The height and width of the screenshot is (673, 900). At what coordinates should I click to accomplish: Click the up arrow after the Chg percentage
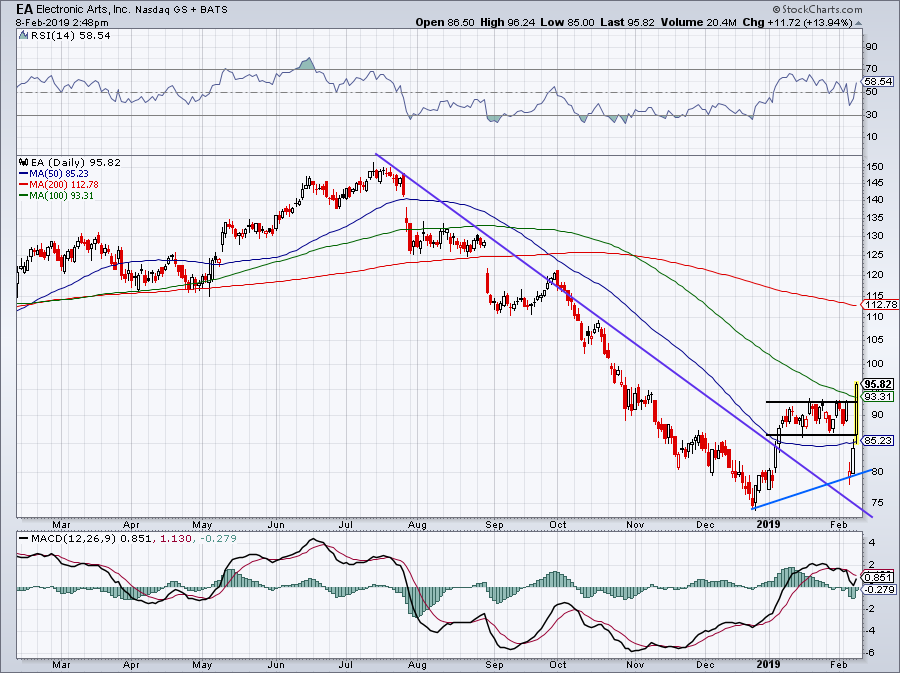point(858,23)
